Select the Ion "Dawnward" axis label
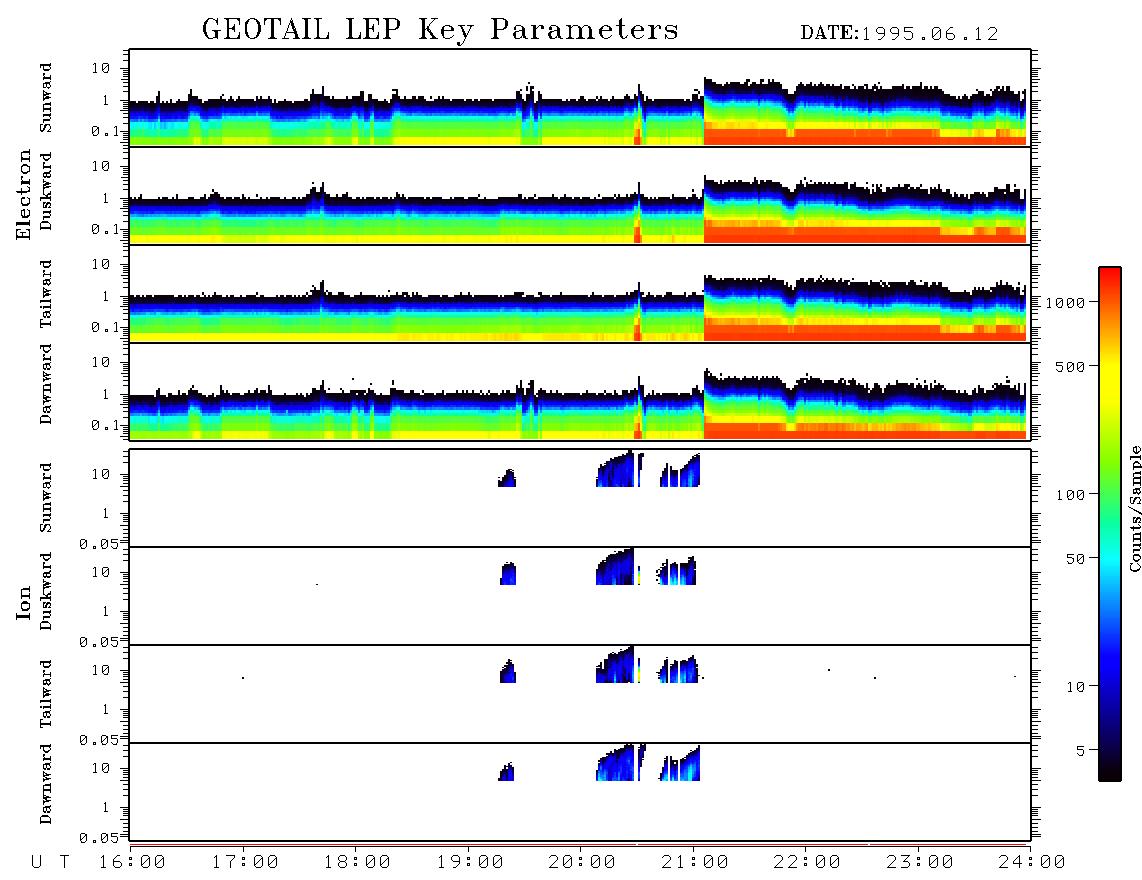Viewport: 1142px width, 880px height. (x=46, y=784)
